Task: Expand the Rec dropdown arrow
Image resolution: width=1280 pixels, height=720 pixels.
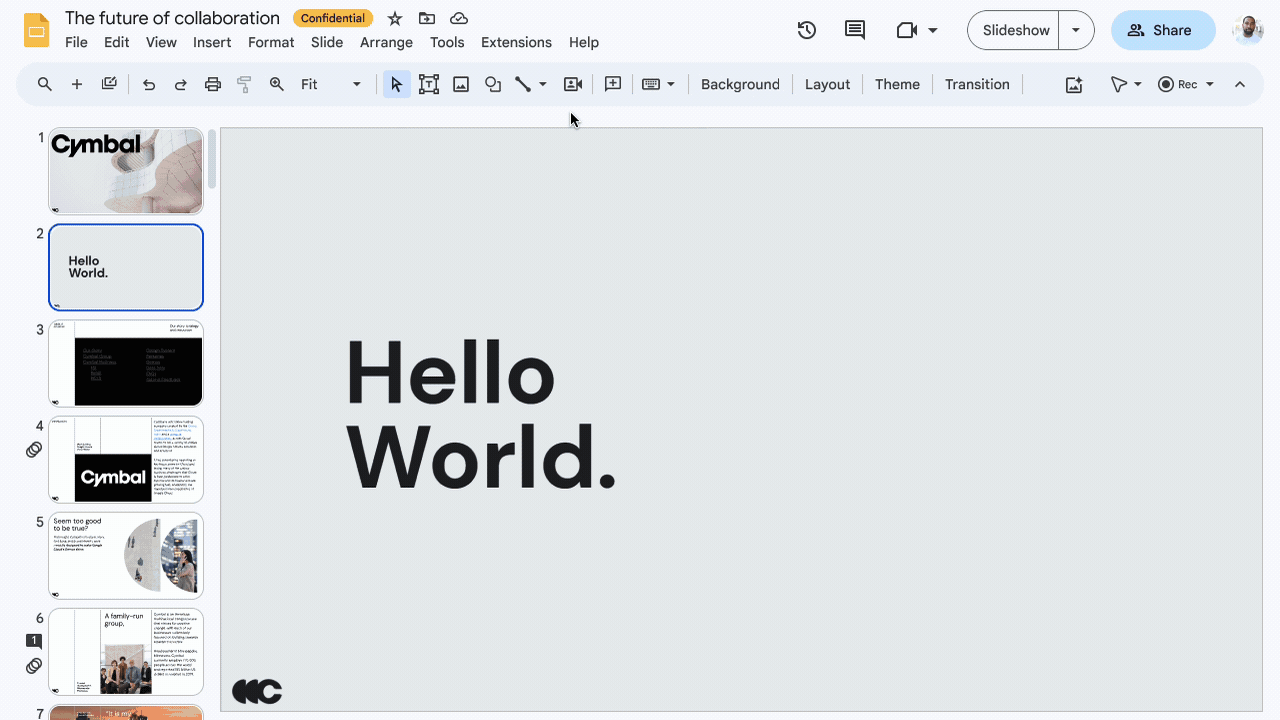Action: point(1210,84)
